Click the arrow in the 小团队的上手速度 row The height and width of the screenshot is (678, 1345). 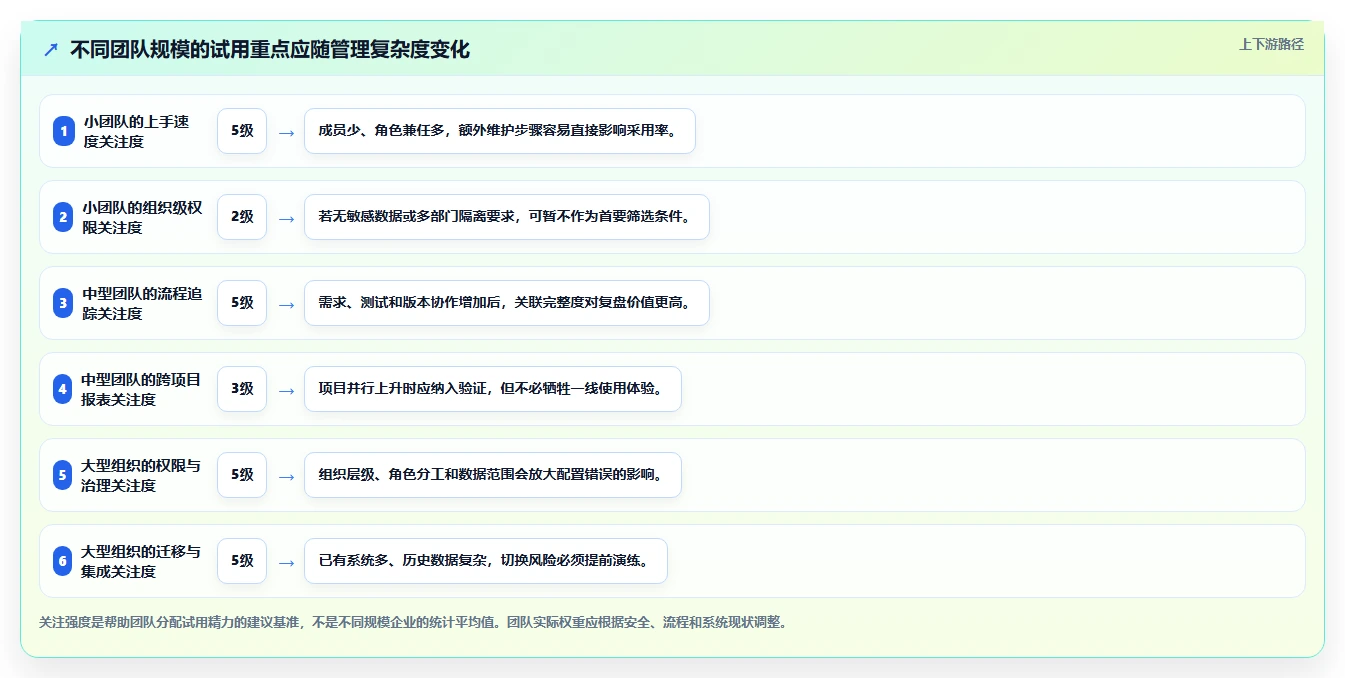pyautogui.click(x=286, y=132)
